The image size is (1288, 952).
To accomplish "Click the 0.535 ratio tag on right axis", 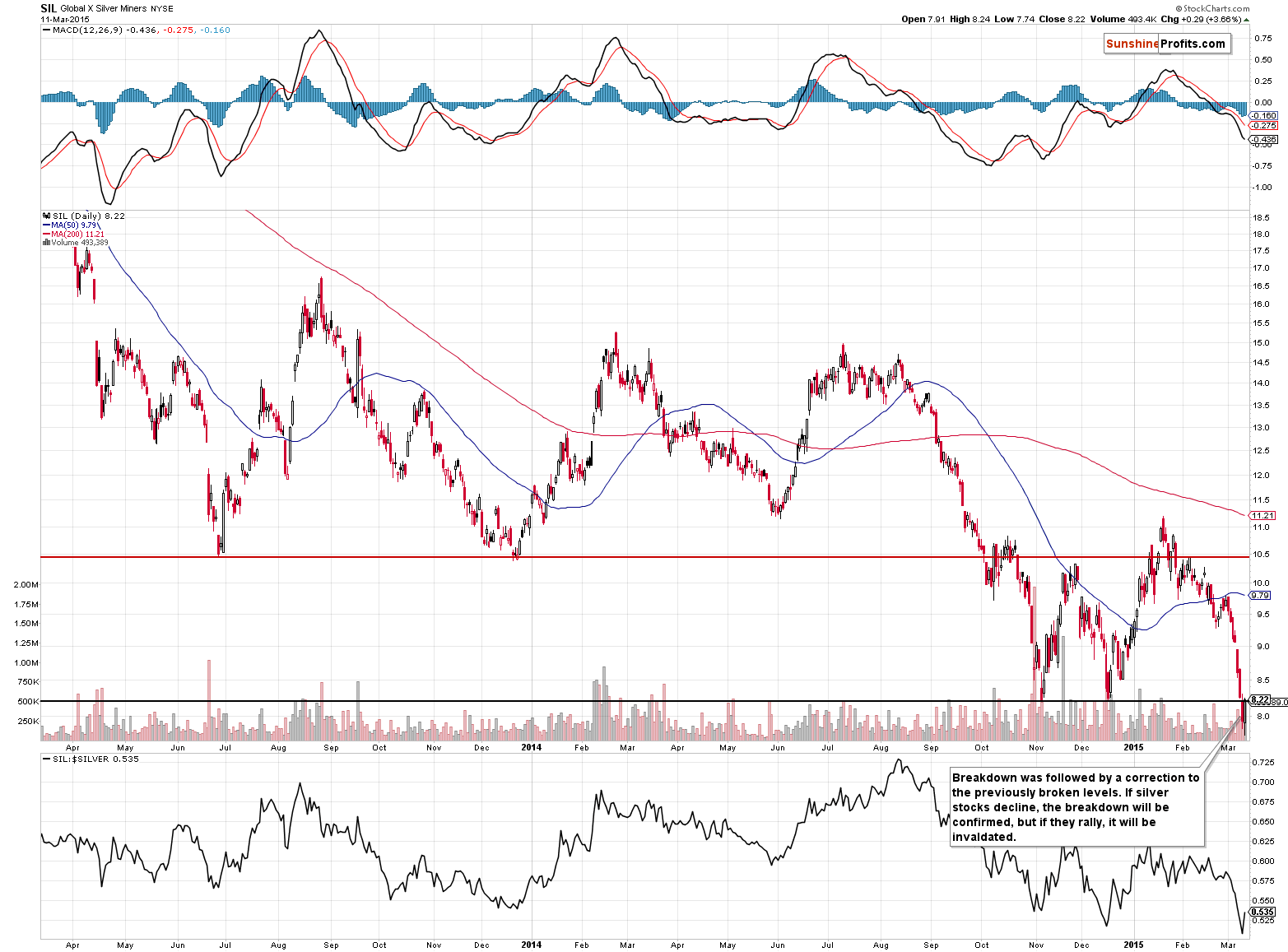I will pyautogui.click(x=1262, y=912).
